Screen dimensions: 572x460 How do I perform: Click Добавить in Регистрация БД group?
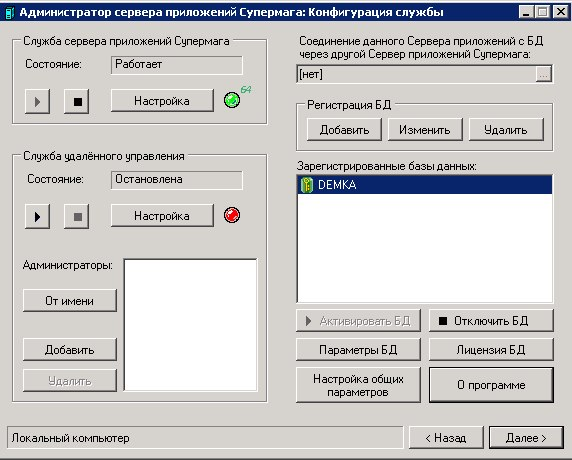pos(344,130)
